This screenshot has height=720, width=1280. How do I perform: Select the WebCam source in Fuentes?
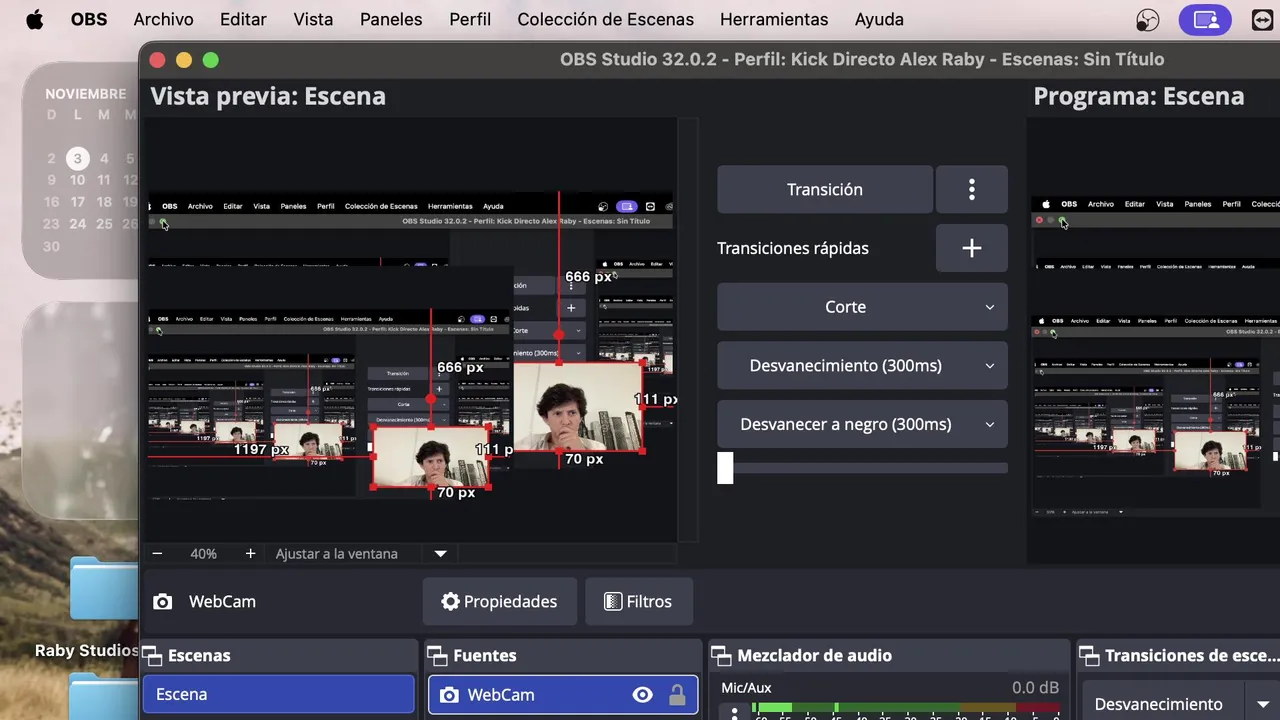click(563, 694)
